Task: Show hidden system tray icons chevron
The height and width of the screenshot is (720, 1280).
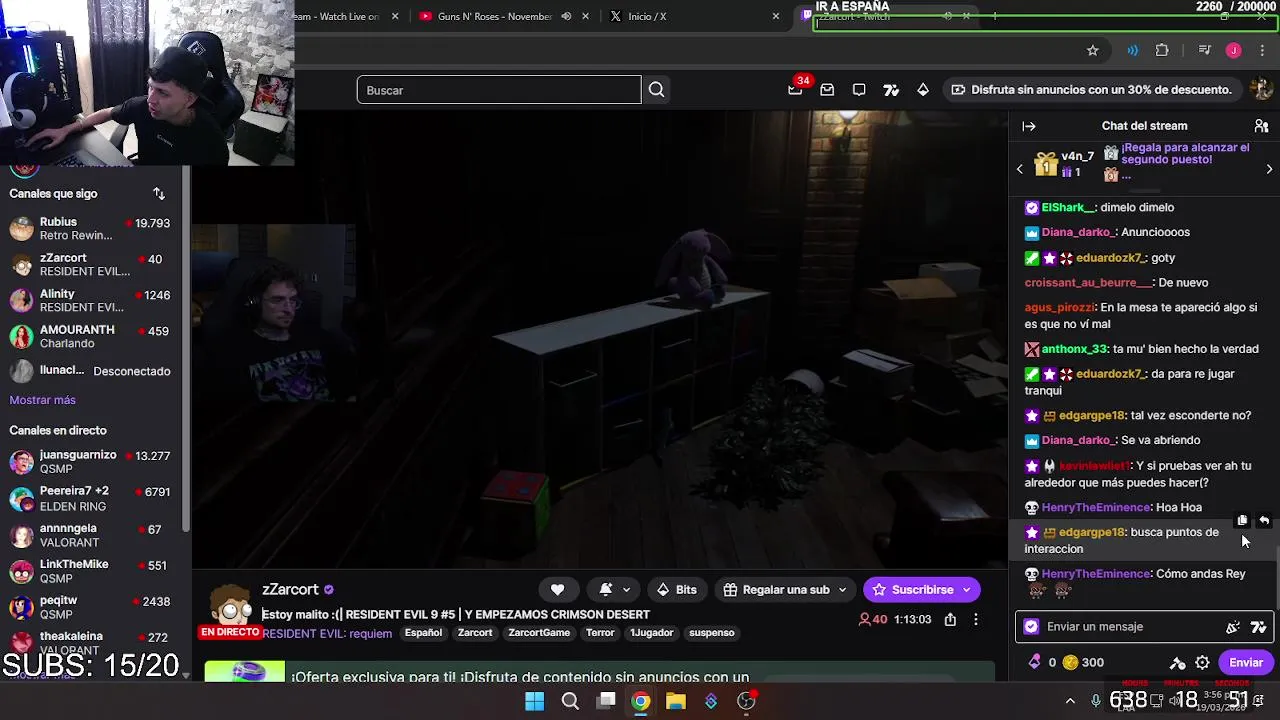Action: 1070,701
